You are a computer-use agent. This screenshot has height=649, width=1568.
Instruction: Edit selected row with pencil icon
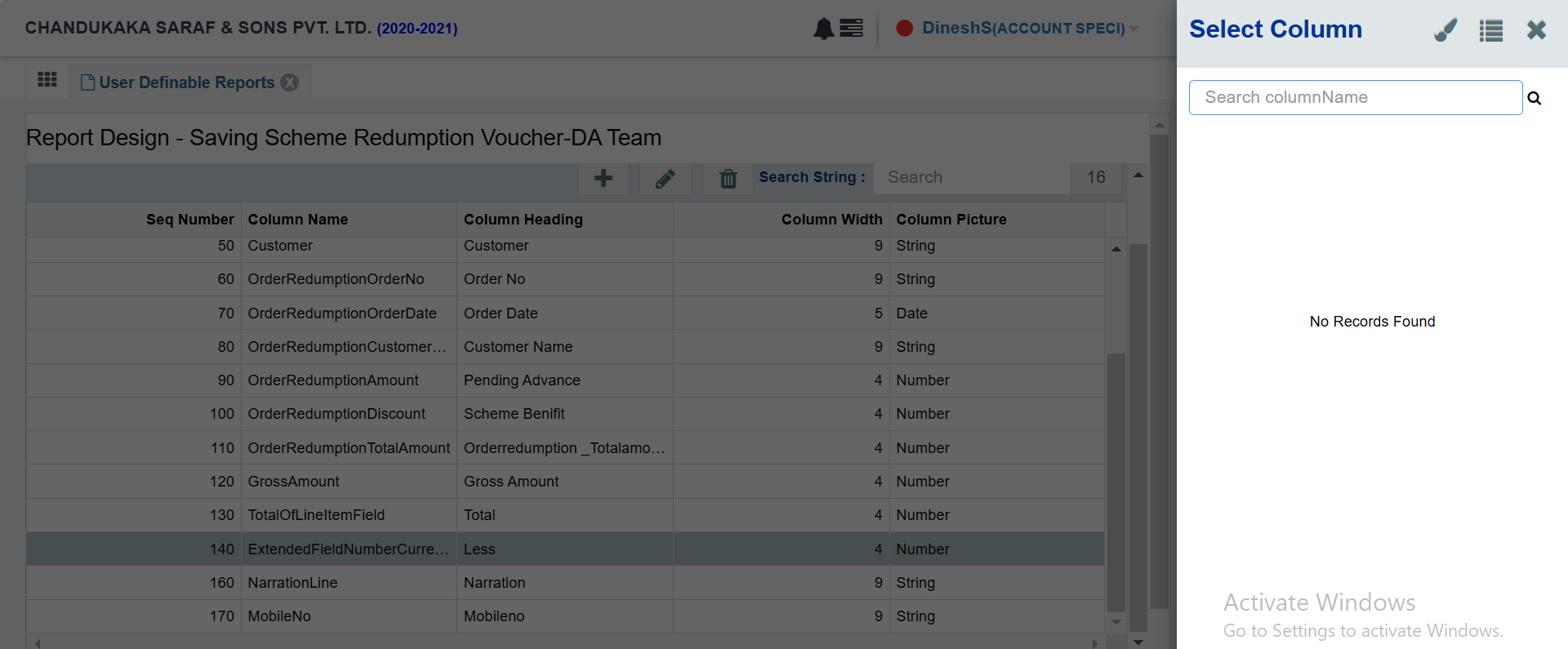pos(666,178)
